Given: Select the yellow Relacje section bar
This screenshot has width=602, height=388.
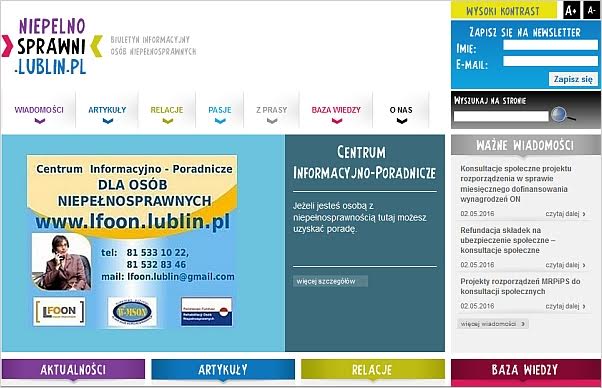Looking at the screenshot, I should coord(373,370).
